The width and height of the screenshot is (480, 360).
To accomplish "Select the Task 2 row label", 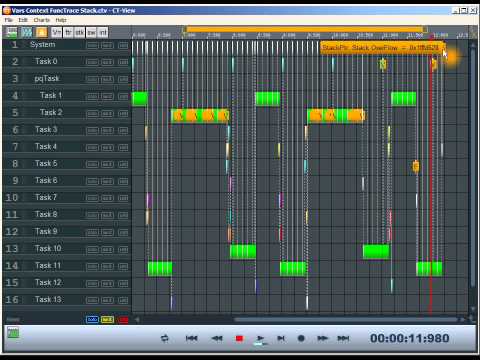I will click(51, 113).
